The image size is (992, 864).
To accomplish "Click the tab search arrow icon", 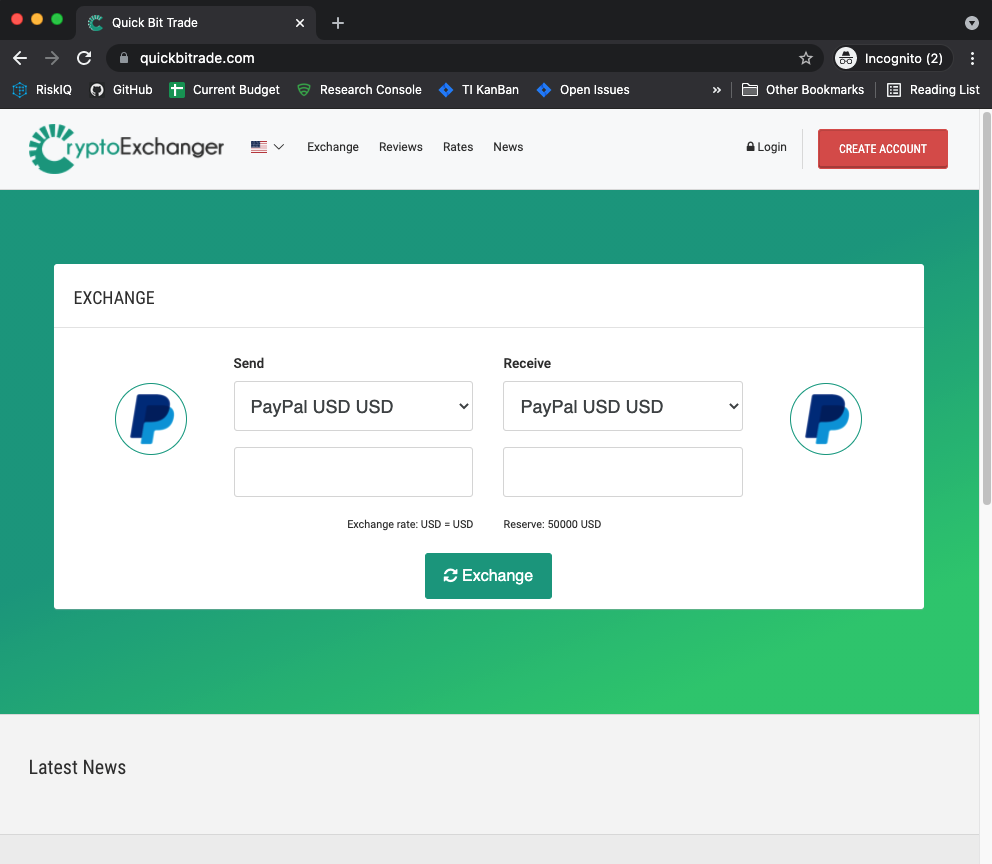I will (x=972, y=23).
